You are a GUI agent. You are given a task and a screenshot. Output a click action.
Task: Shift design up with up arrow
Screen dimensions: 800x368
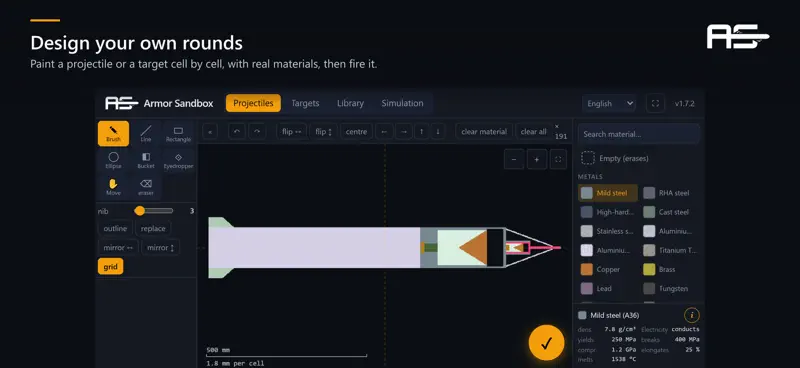point(421,132)
